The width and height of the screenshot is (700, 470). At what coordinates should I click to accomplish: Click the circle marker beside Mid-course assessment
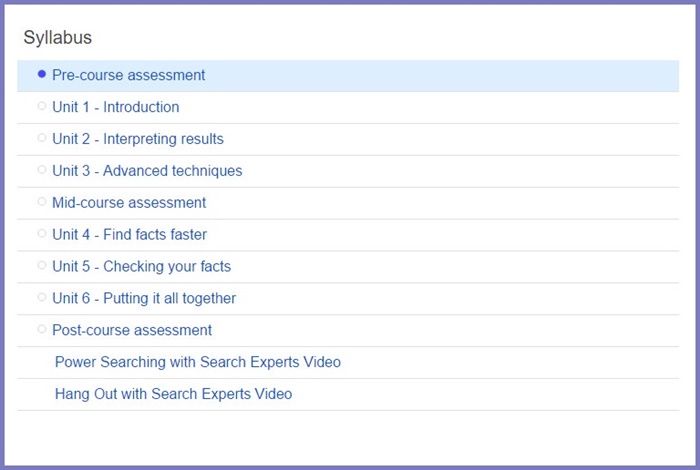[42, 201]
